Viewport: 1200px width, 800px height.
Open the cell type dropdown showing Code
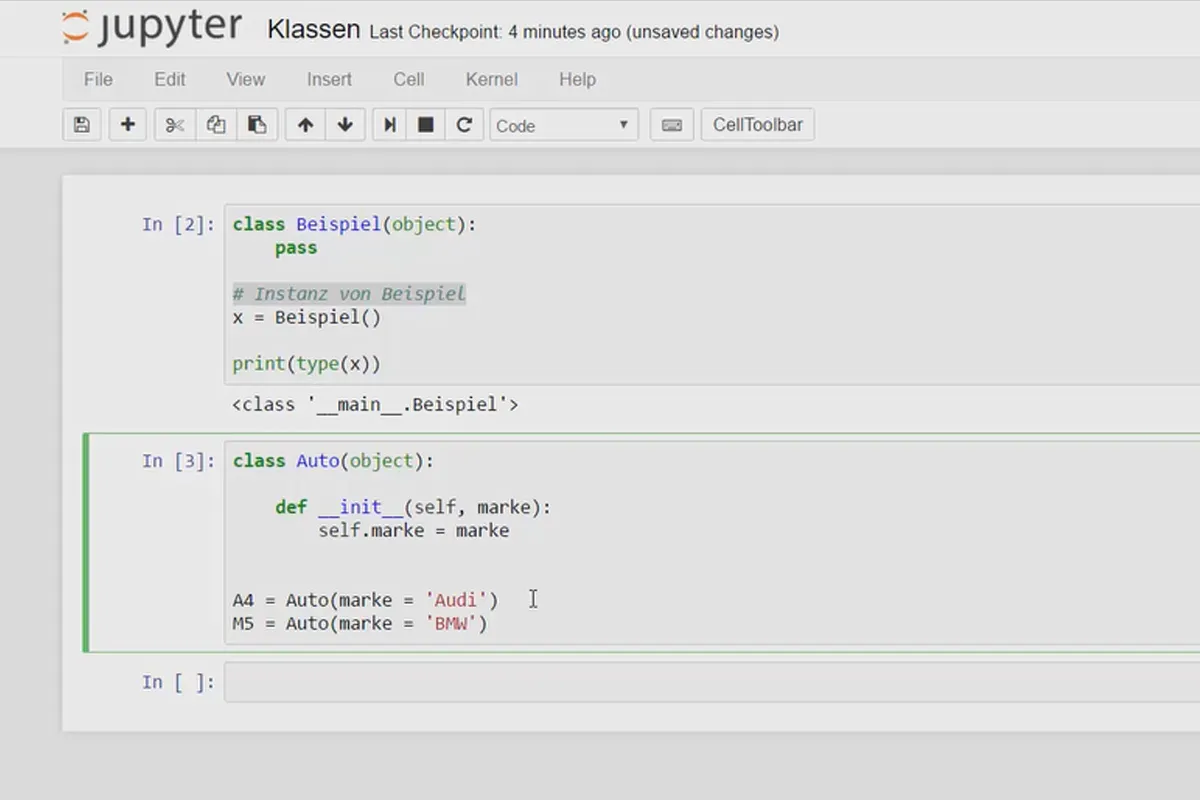(564, 125)
